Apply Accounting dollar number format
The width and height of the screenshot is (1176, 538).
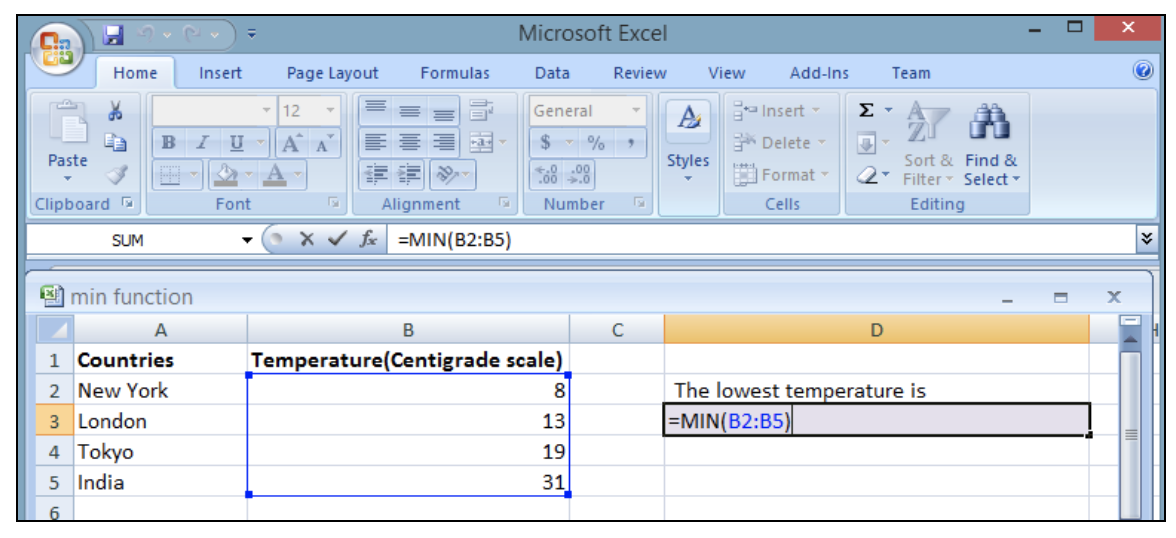point(545,143)
